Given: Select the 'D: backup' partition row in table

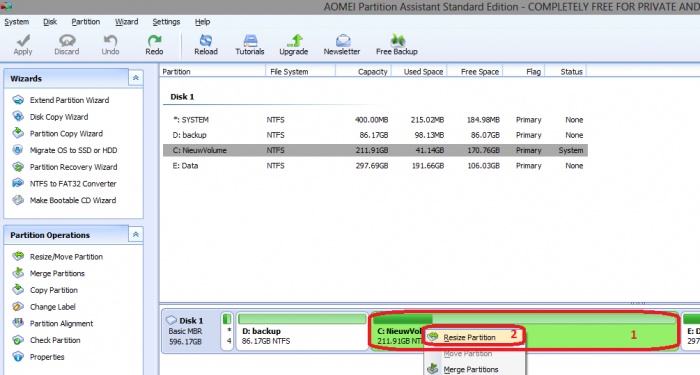Looking at the screenshot, I should (375, 135).
